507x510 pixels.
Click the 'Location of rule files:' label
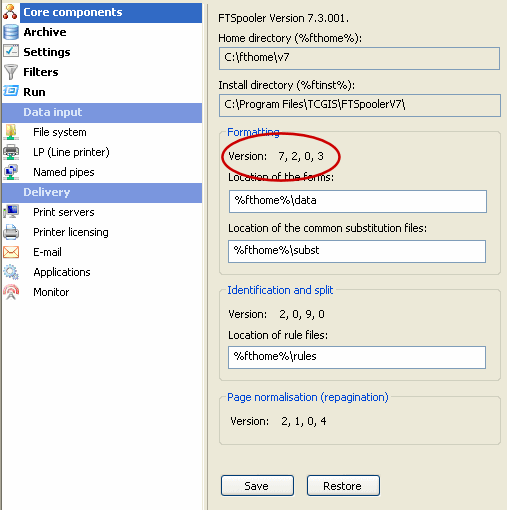278,335
